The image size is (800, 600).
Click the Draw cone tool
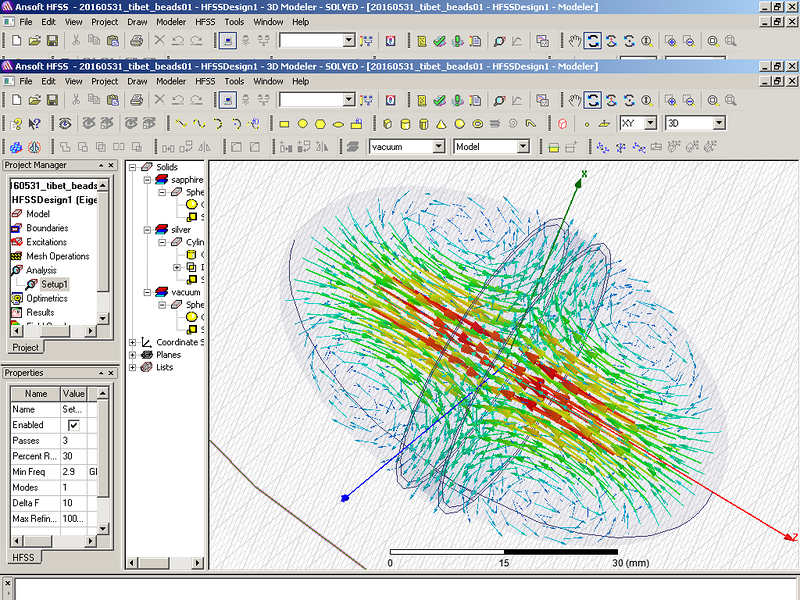(x=441, y=123)
